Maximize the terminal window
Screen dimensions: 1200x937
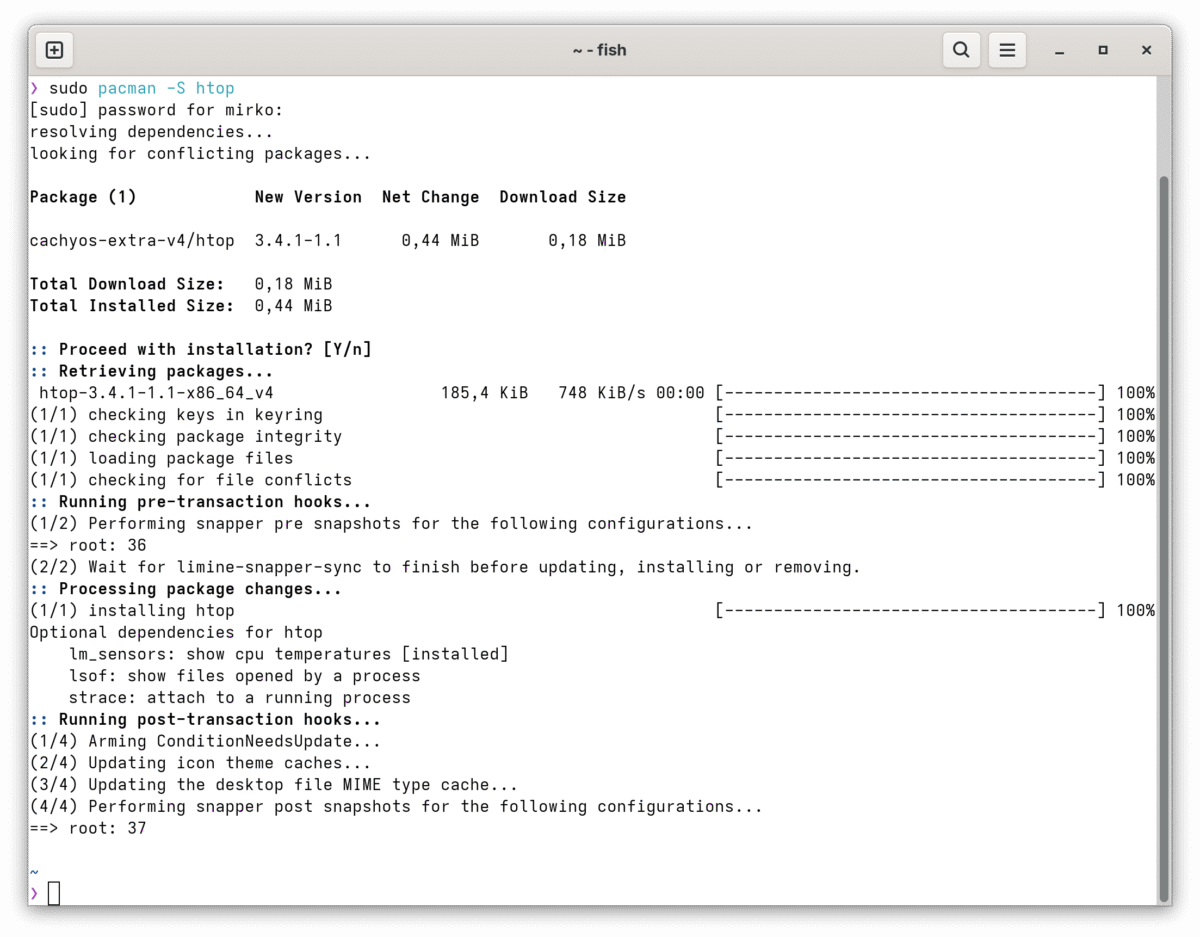point(1102,50)
